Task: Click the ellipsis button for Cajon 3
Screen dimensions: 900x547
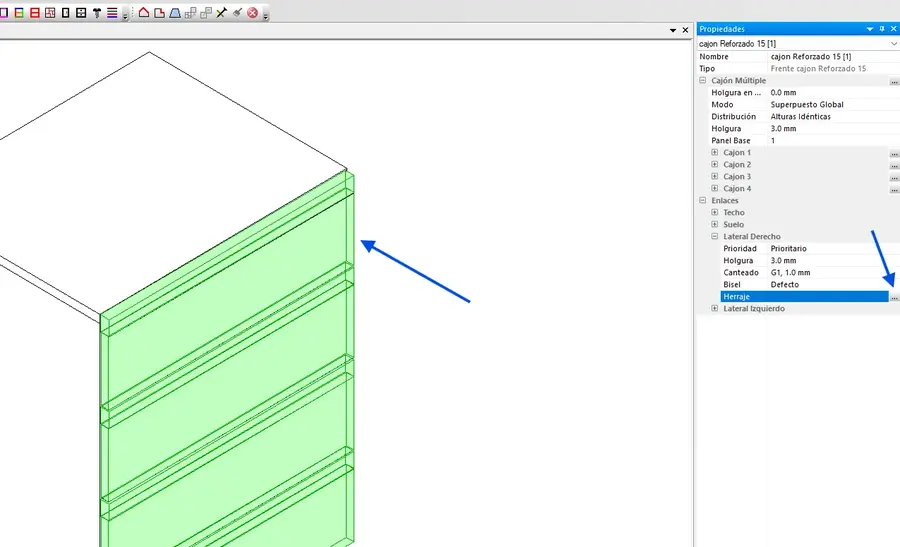Action: [x=894, y=177]
